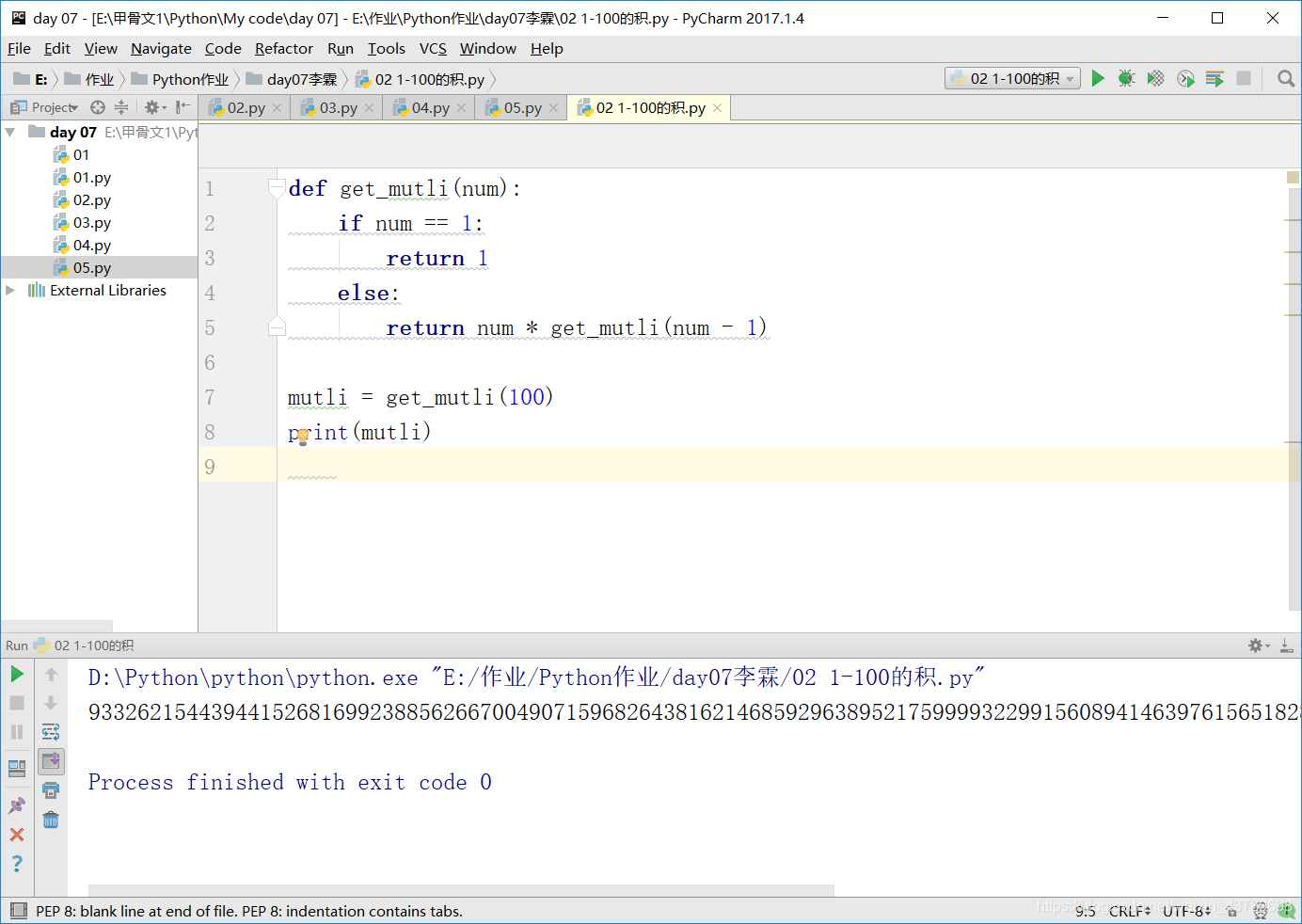Open help with the question mark icon
1302x924 pixels.
[17, 864]
